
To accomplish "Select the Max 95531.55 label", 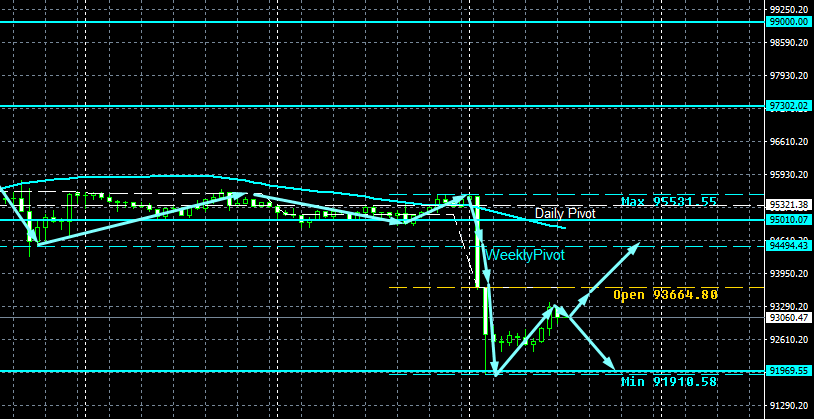I will pyautogui.click(x=669, y=201).
